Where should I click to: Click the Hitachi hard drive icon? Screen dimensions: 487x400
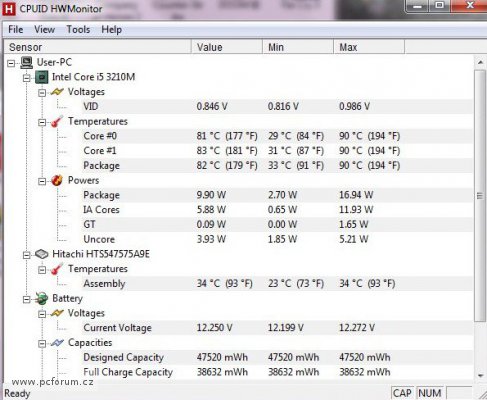[41, 254]
